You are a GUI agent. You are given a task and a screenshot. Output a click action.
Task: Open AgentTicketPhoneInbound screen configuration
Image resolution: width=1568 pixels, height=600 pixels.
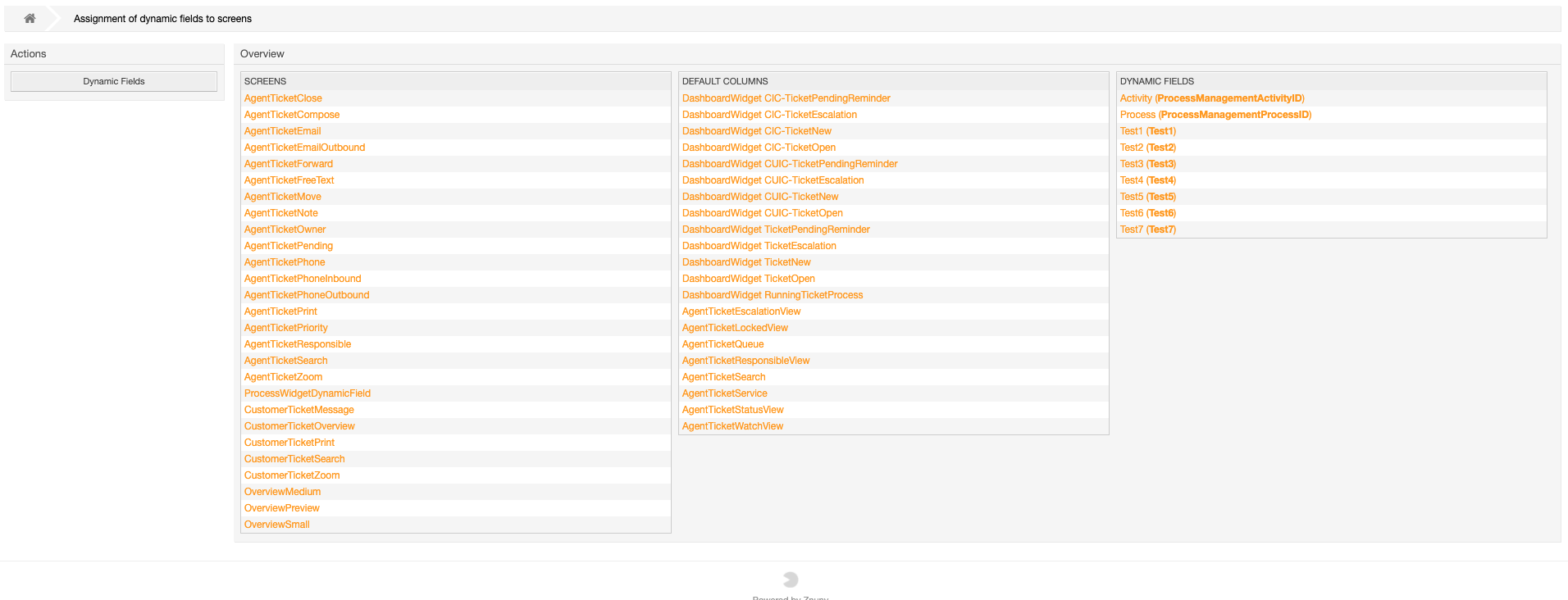pyautogui.click(x=303, y=279)
